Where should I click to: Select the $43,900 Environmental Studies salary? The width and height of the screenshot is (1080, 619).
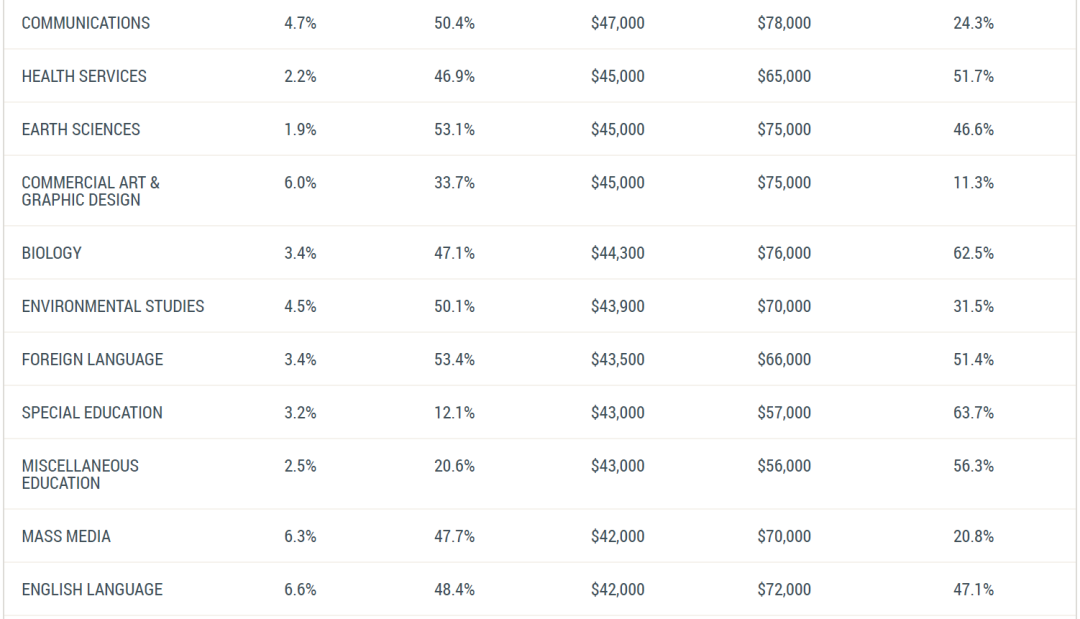[x=617, y=306]
